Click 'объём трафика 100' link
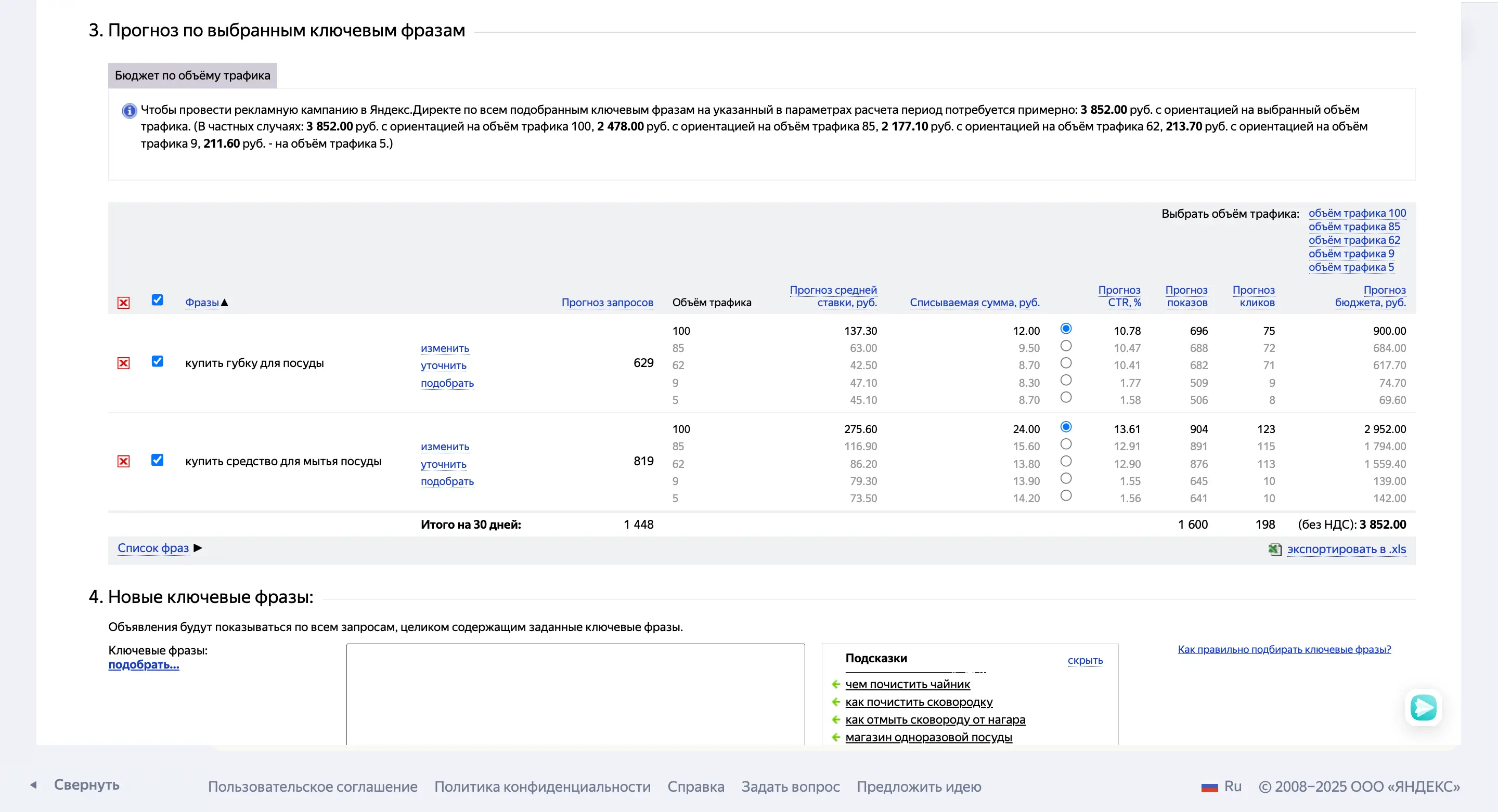 click(1357, 213)
